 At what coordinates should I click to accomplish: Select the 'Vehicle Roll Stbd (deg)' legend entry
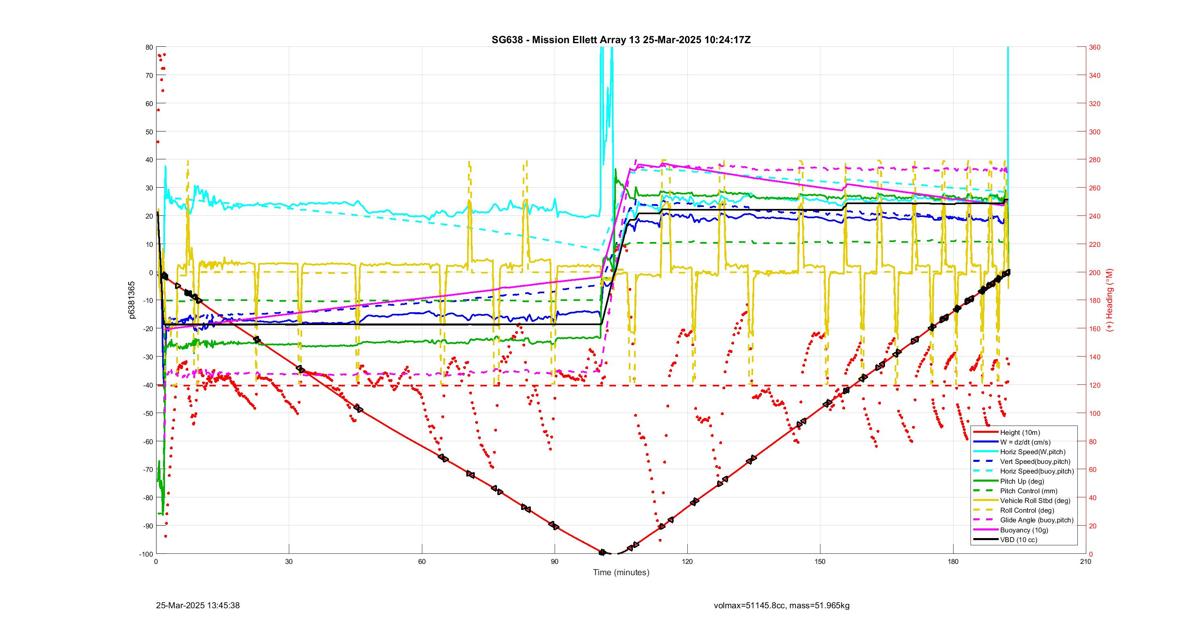1024,500
